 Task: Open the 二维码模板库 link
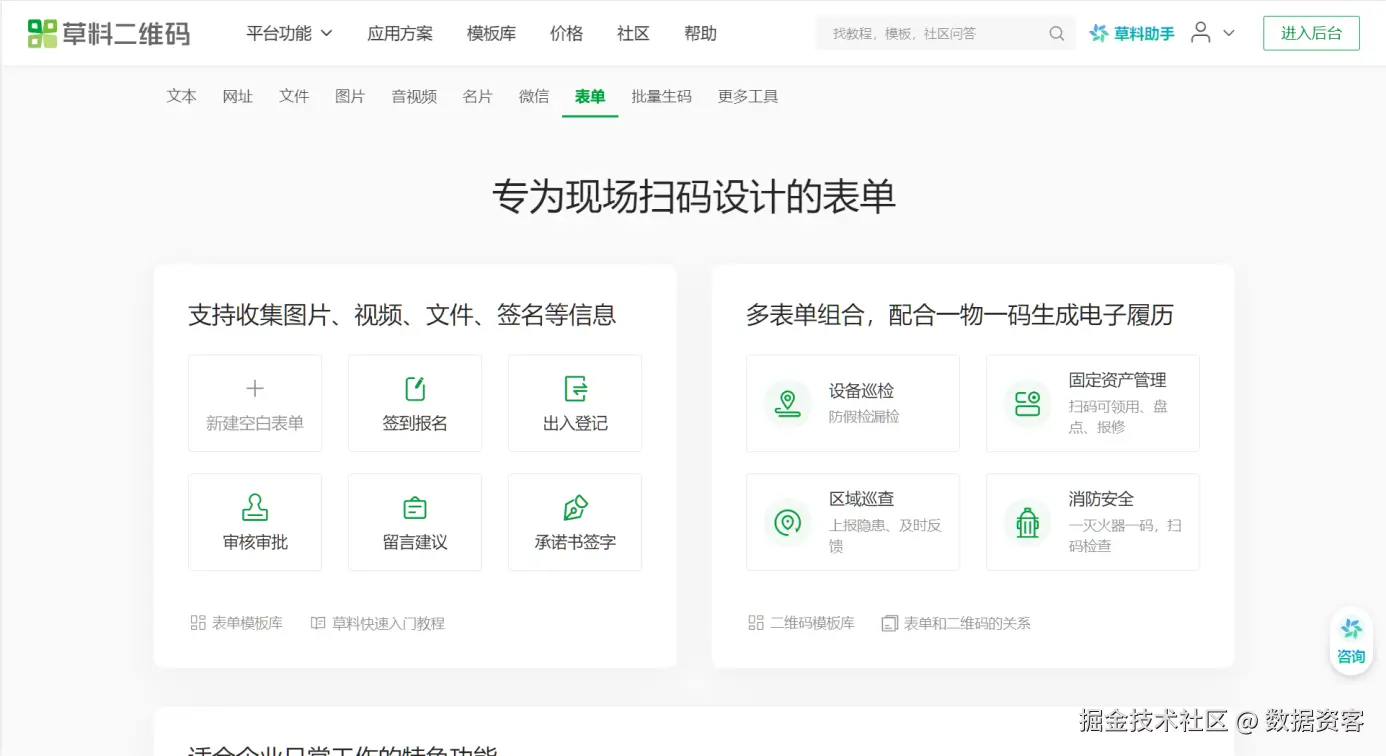click(812, 623)
